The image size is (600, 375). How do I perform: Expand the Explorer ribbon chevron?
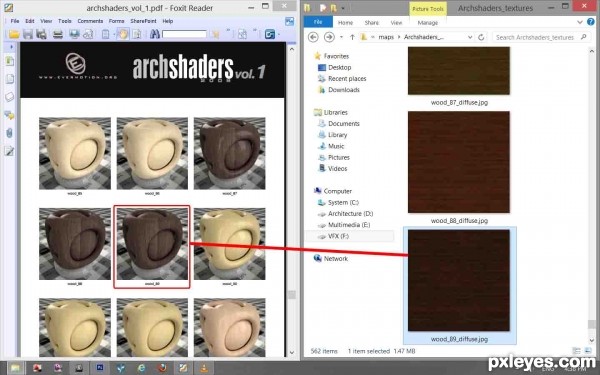click(x=579, y=22)
